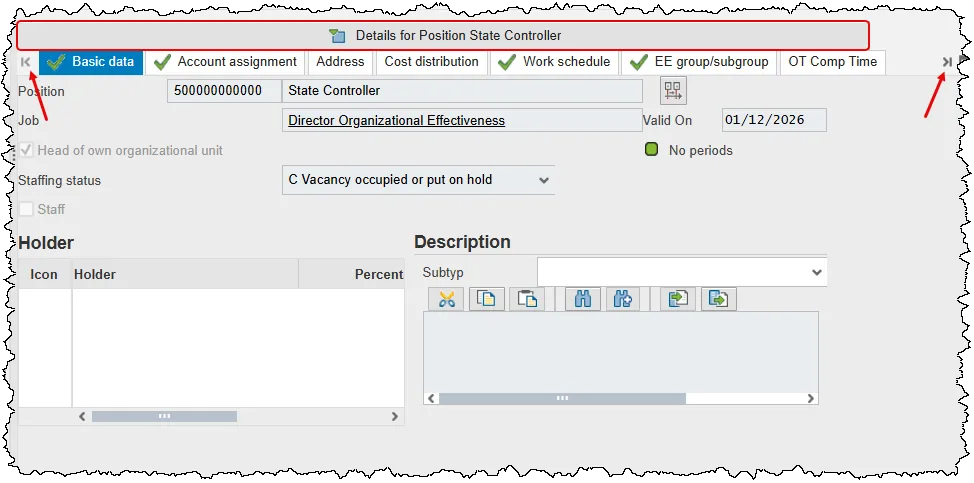Click inside the Description text area

coord(621,351)
